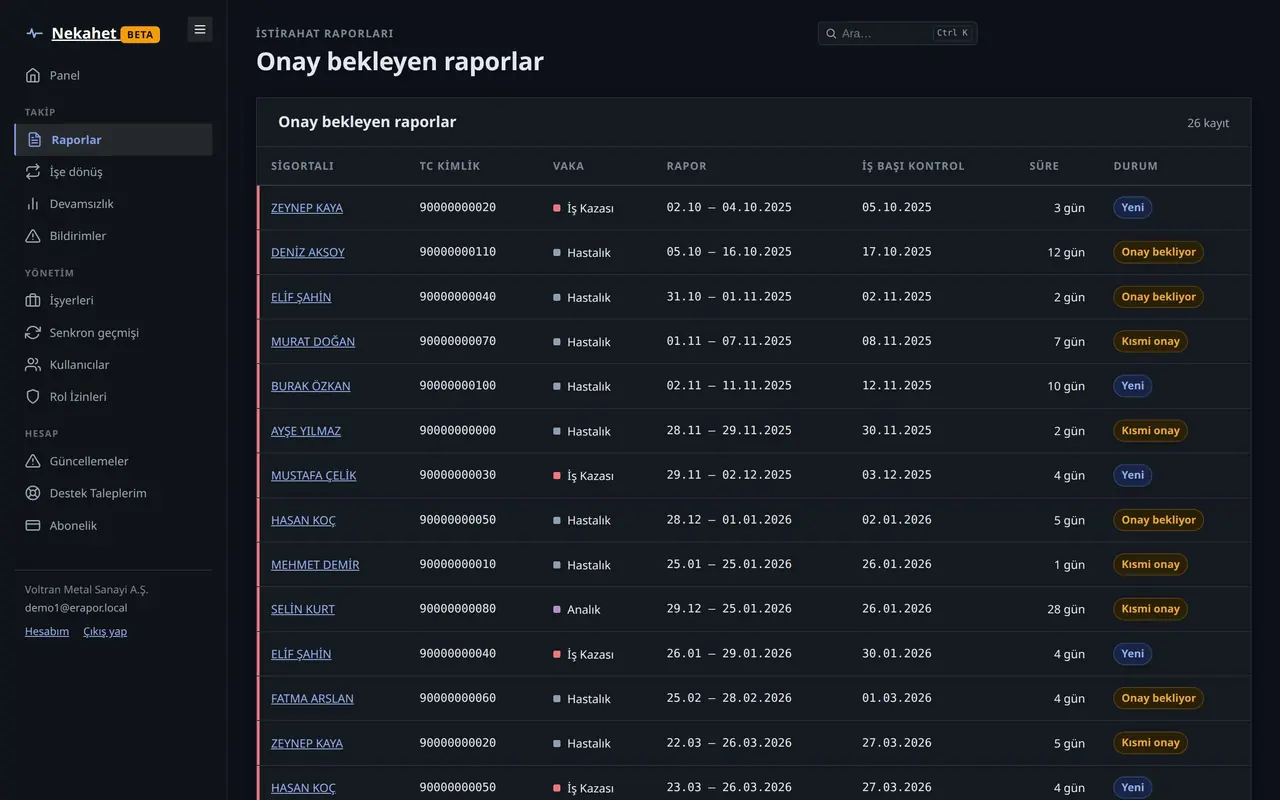Click the 28 gün duration cell
The height and width of the screenshot is (800, 1280).
1066,609
